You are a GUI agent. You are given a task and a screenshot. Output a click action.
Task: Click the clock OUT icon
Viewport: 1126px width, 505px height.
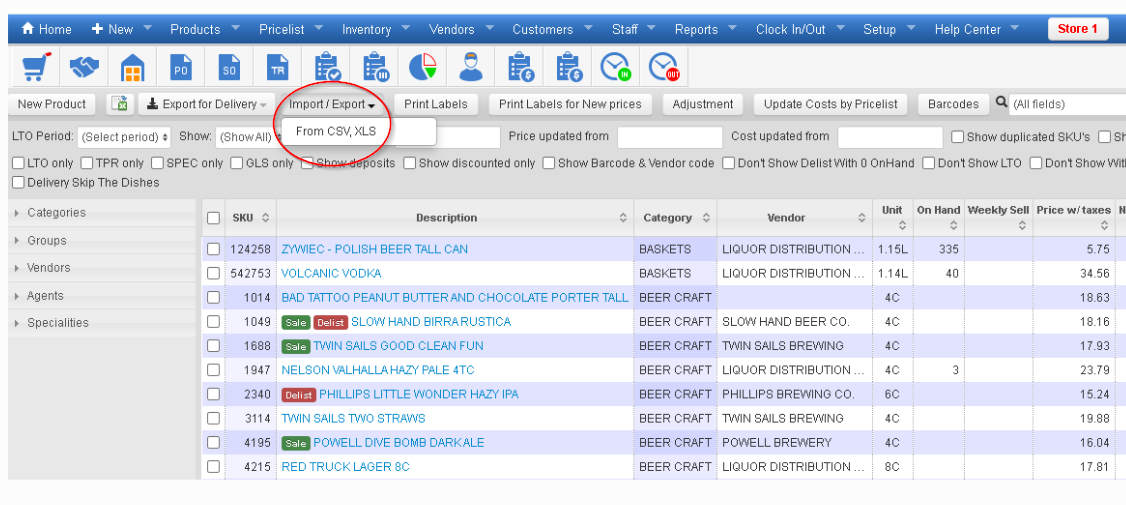(663, 68)
